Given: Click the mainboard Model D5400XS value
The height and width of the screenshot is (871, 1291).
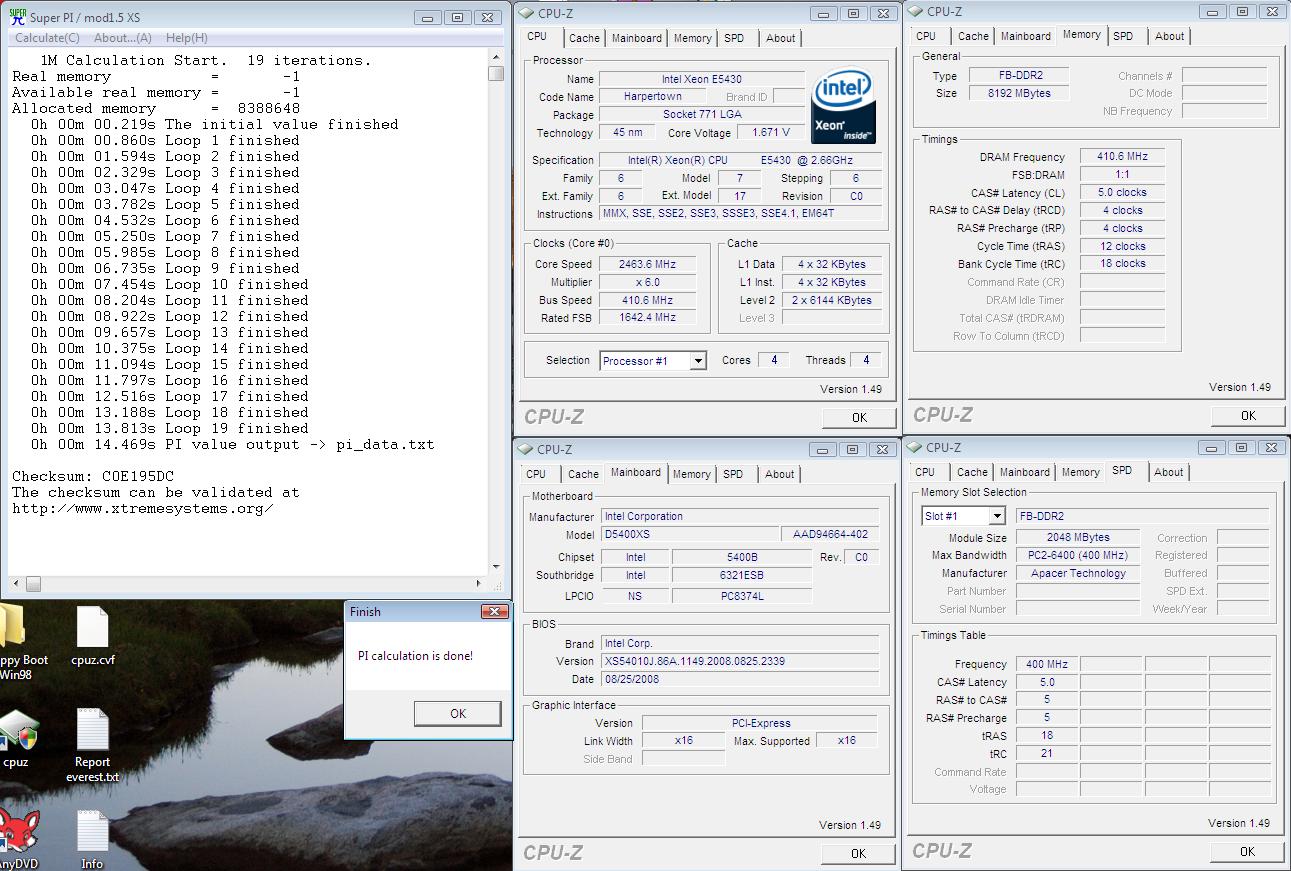Looking at the screenshot, I should coord(688,534).
